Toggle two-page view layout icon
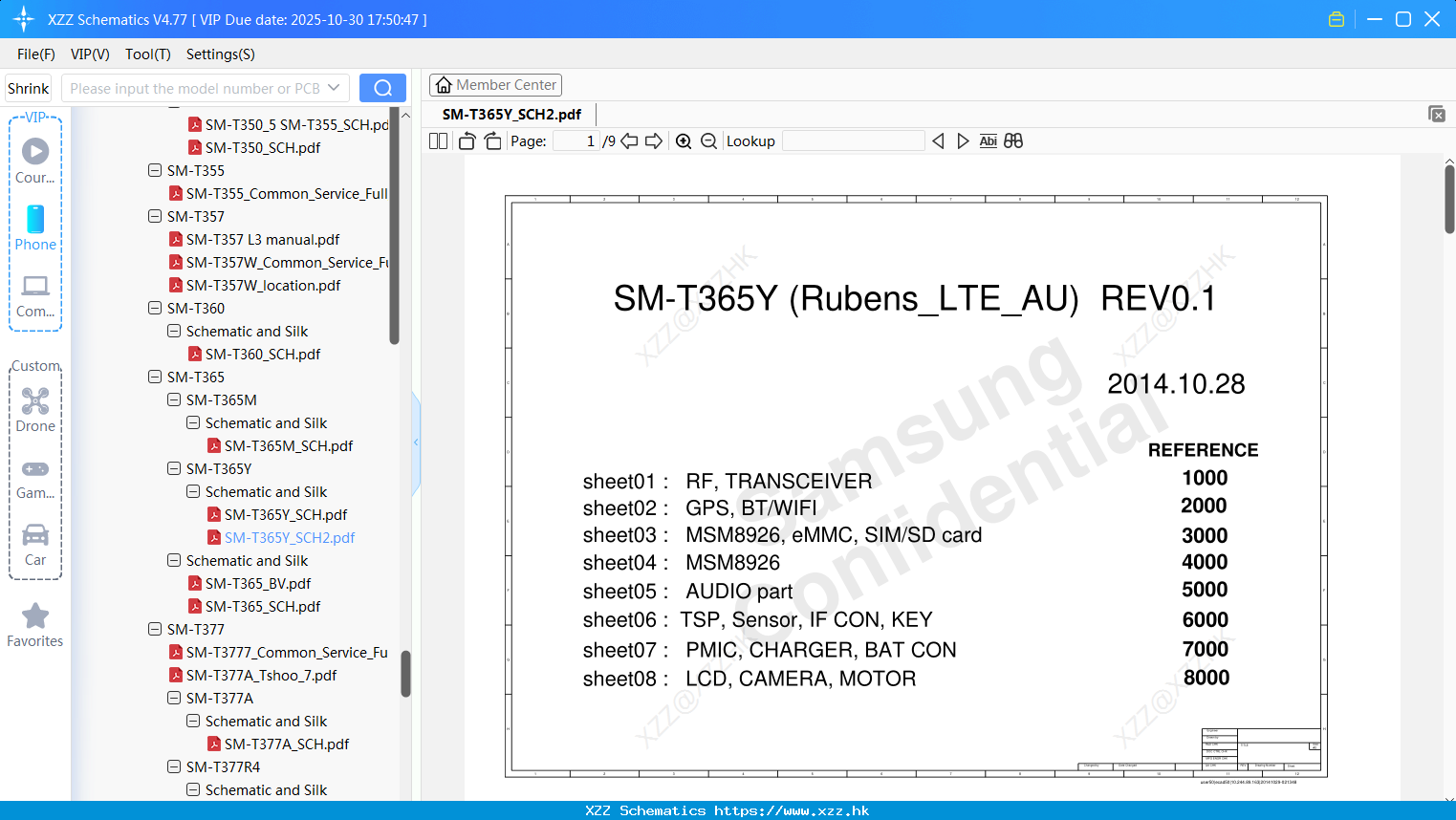The height and width of the screenshot is (820, 1456). pyautogui.click(x=438, y=140)
